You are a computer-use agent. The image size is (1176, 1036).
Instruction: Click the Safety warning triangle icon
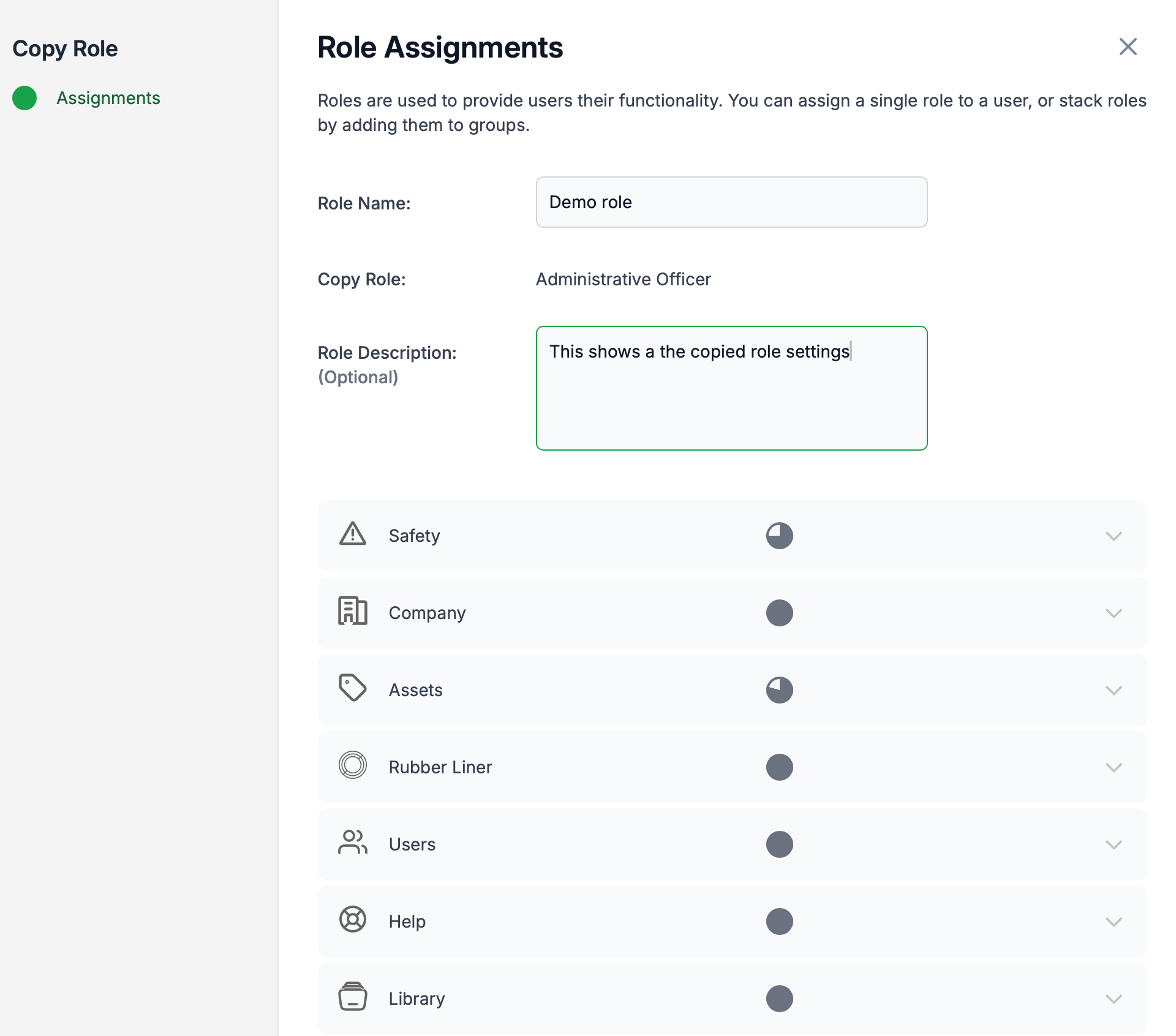[352, 534]
